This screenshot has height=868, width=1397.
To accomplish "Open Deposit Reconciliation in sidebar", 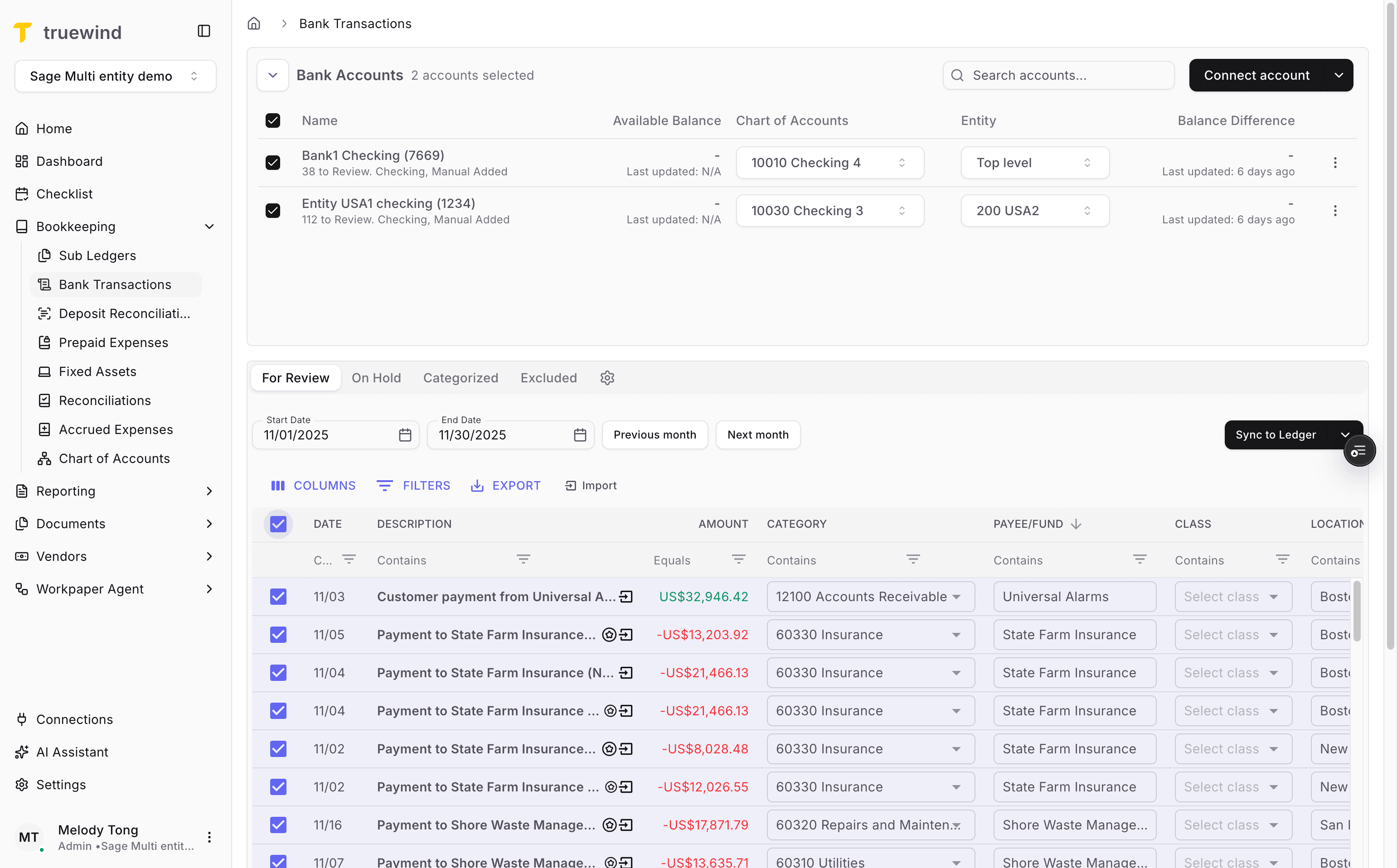I will point(124,313).
